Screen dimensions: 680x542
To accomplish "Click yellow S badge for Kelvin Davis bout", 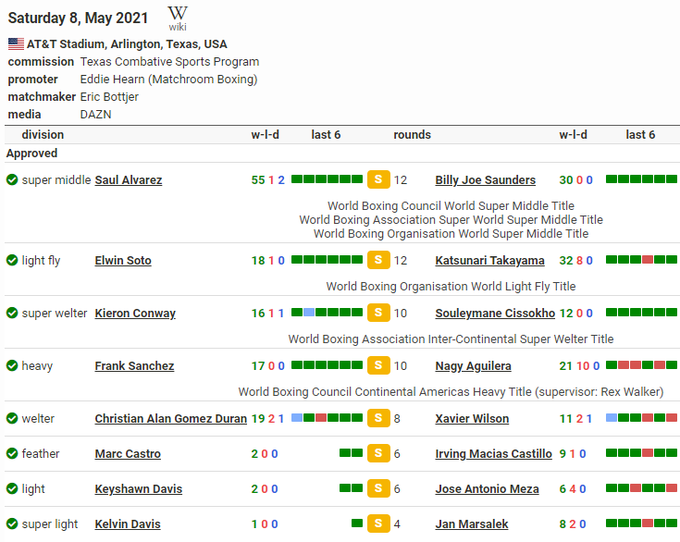I will (x=378, y=524).
